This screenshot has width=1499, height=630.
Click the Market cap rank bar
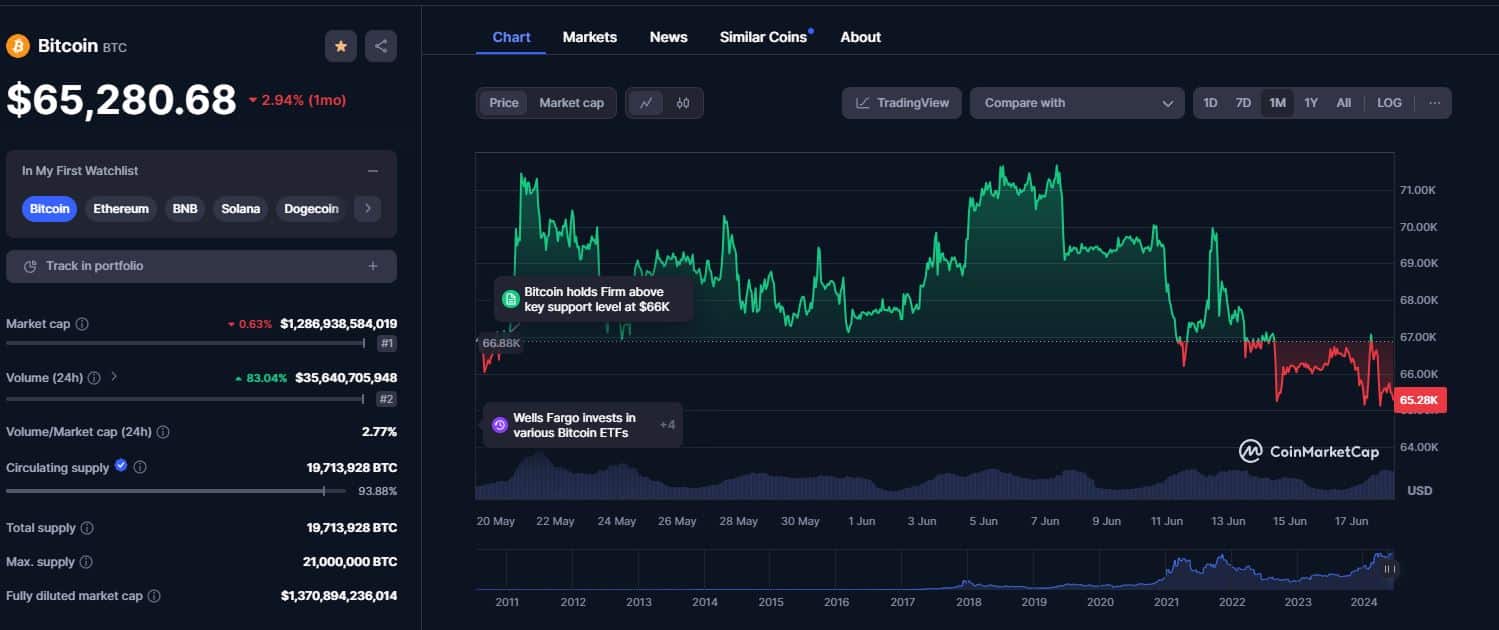point(185,343)
